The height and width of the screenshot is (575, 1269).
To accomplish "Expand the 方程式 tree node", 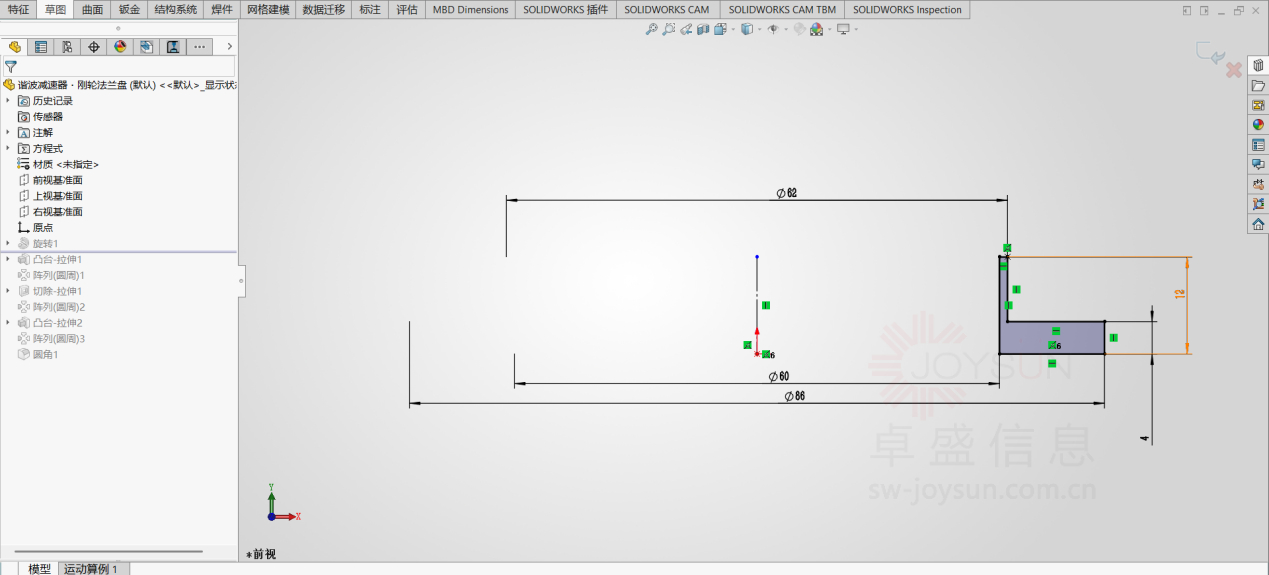I will [x=8, y=148].
